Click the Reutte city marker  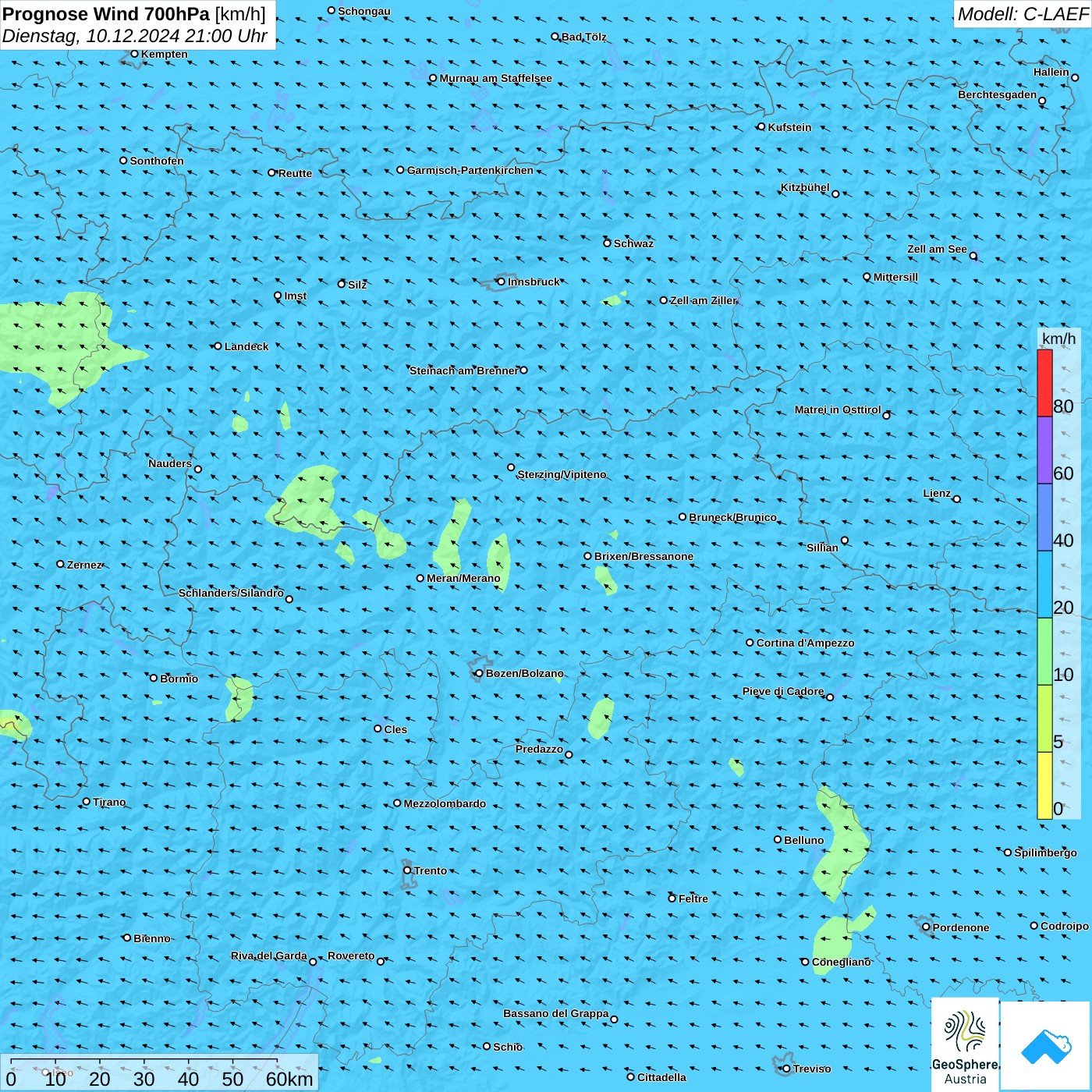click(x=272, y=172)
